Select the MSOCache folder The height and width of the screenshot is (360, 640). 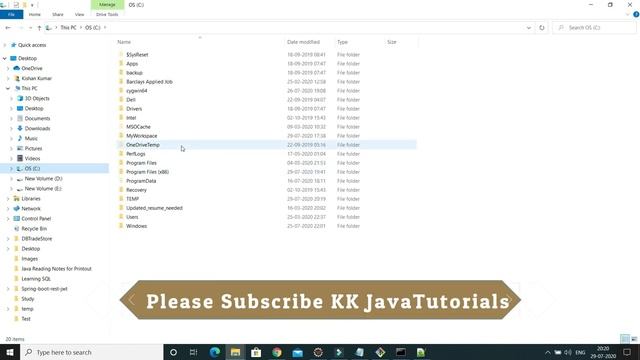(x=138, y=127)
